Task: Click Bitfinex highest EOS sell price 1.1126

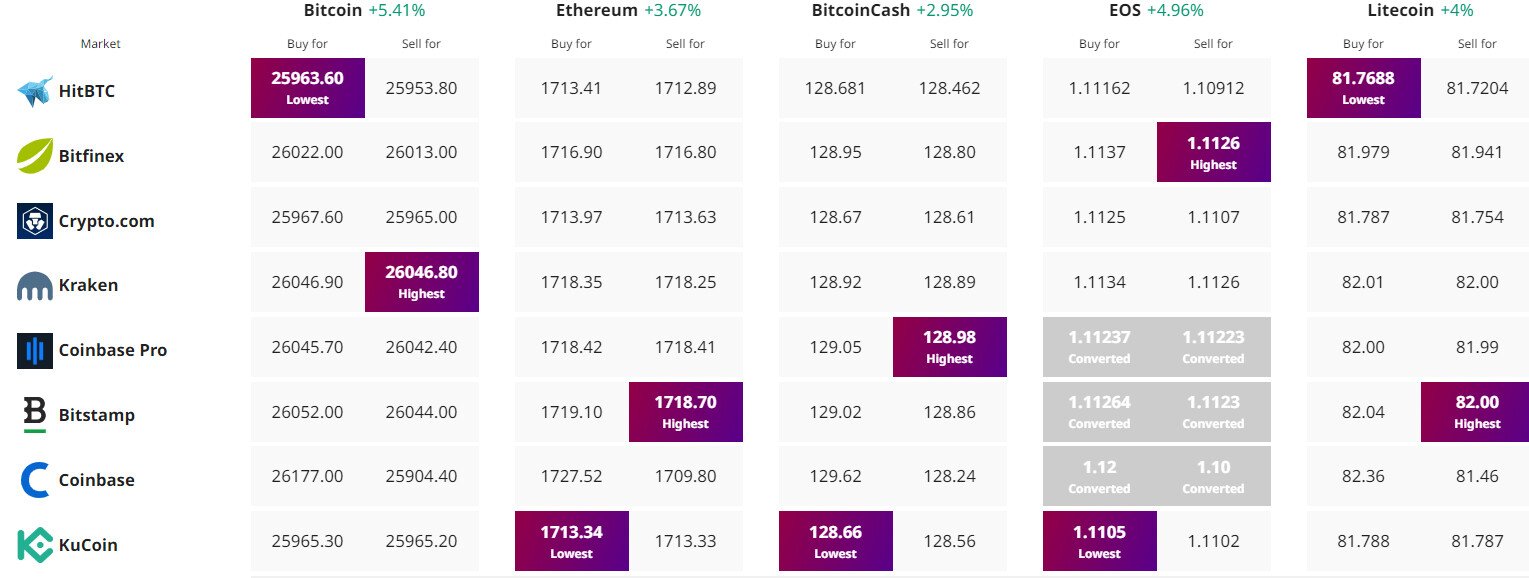Action: [x=1214, y=152]
